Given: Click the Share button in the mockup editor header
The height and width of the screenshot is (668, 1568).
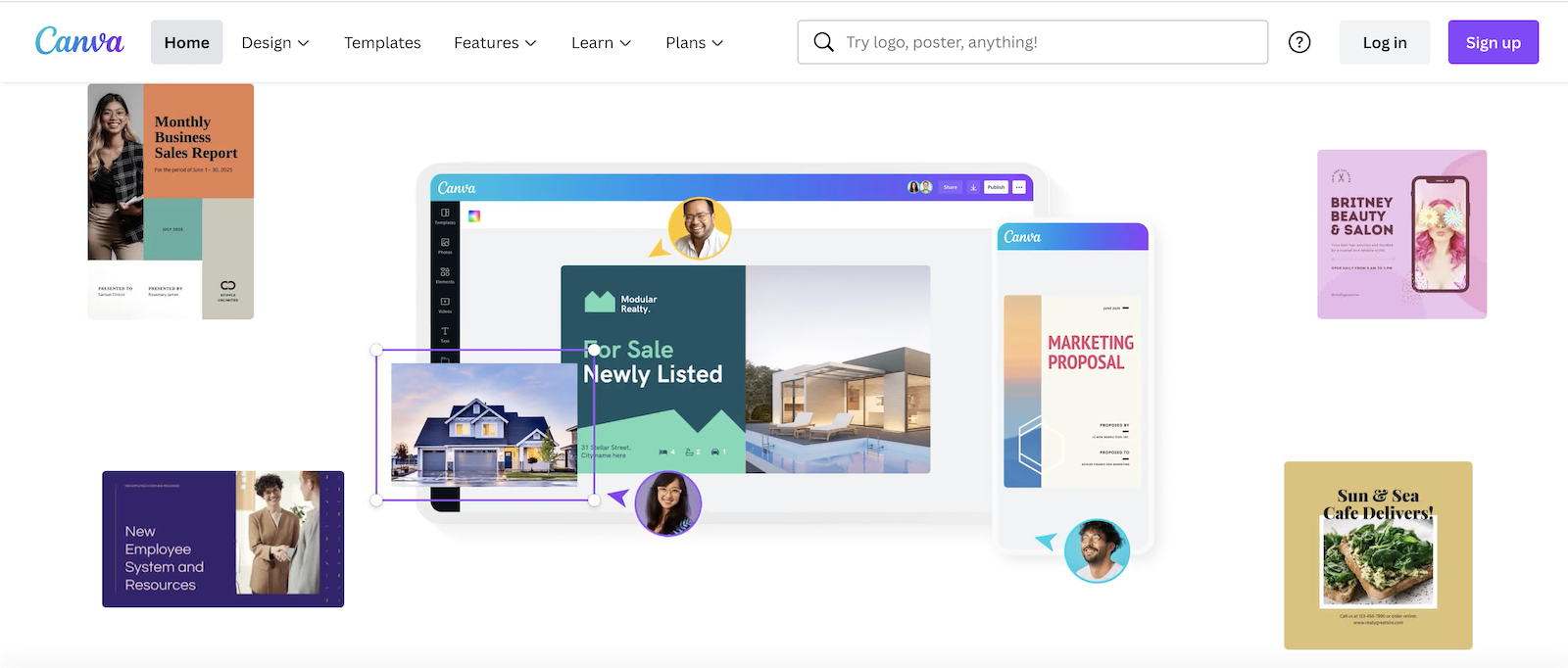Looking at the screenshot, I should tap(951, 187).
